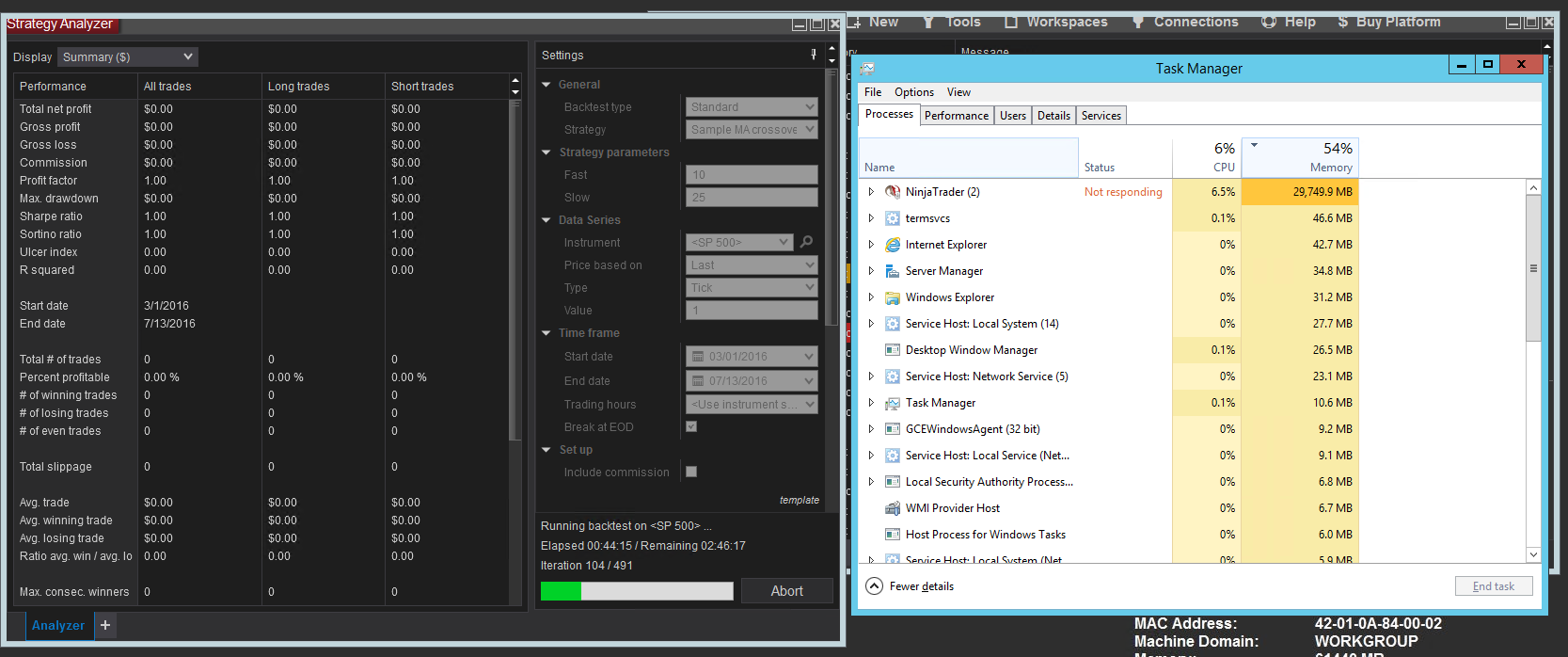Toggle Break at EOD checkbox
Image resolution: width=1568 pixels, height=657 pixels.
click(691, 426)
